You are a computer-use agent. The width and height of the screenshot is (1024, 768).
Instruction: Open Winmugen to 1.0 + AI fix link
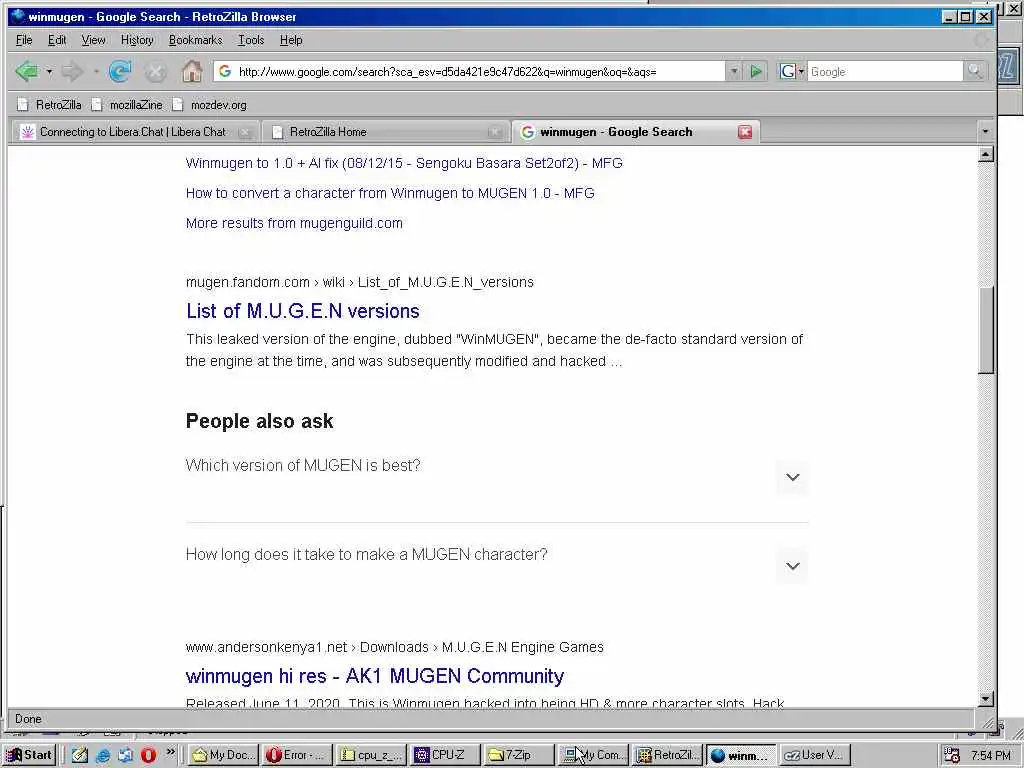pyautogui.click(x=404, y=163)
